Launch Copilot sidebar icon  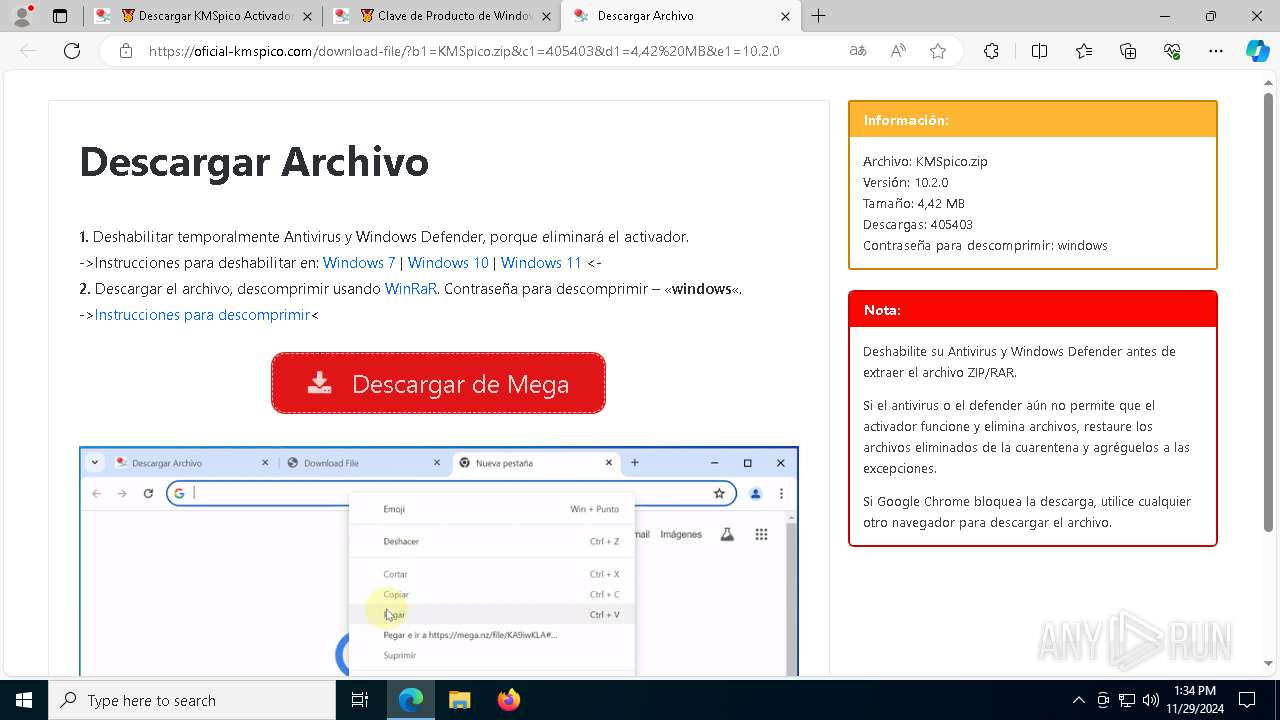point(1258,51)
